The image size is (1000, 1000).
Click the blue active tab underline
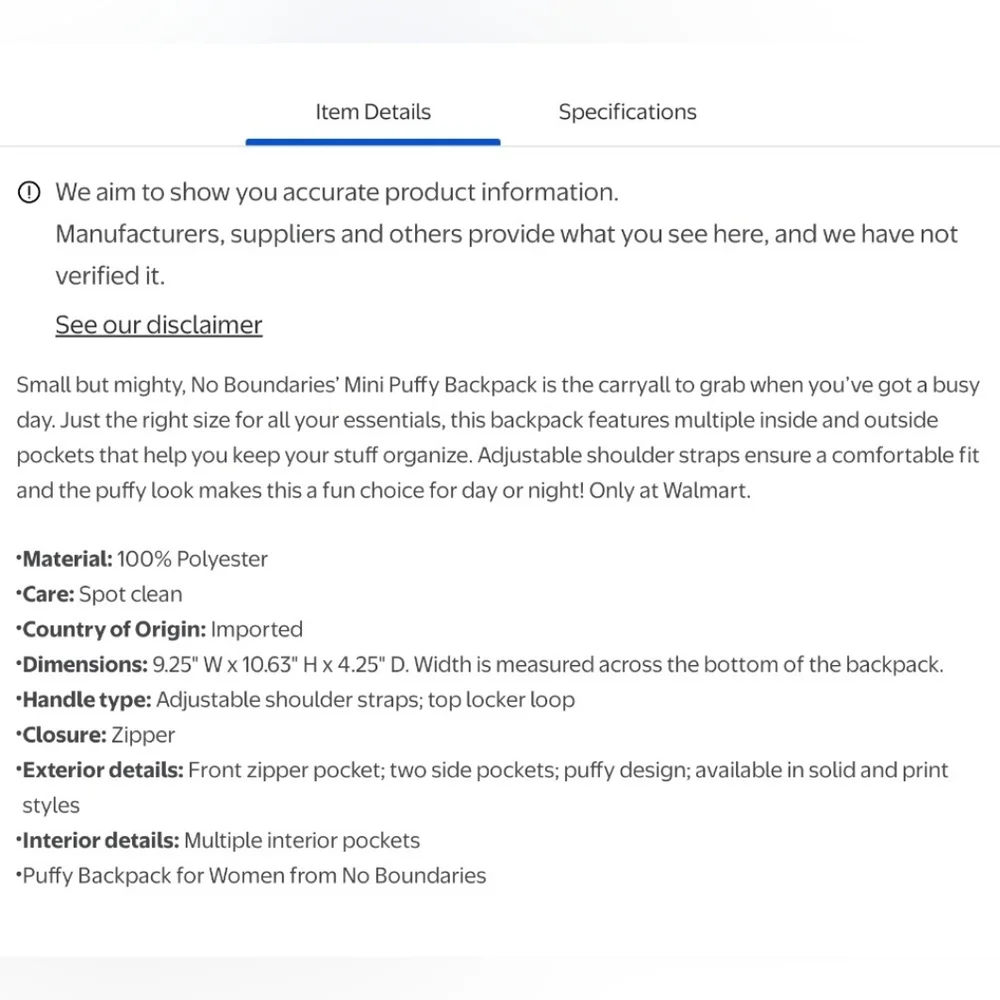pos(373,142)
